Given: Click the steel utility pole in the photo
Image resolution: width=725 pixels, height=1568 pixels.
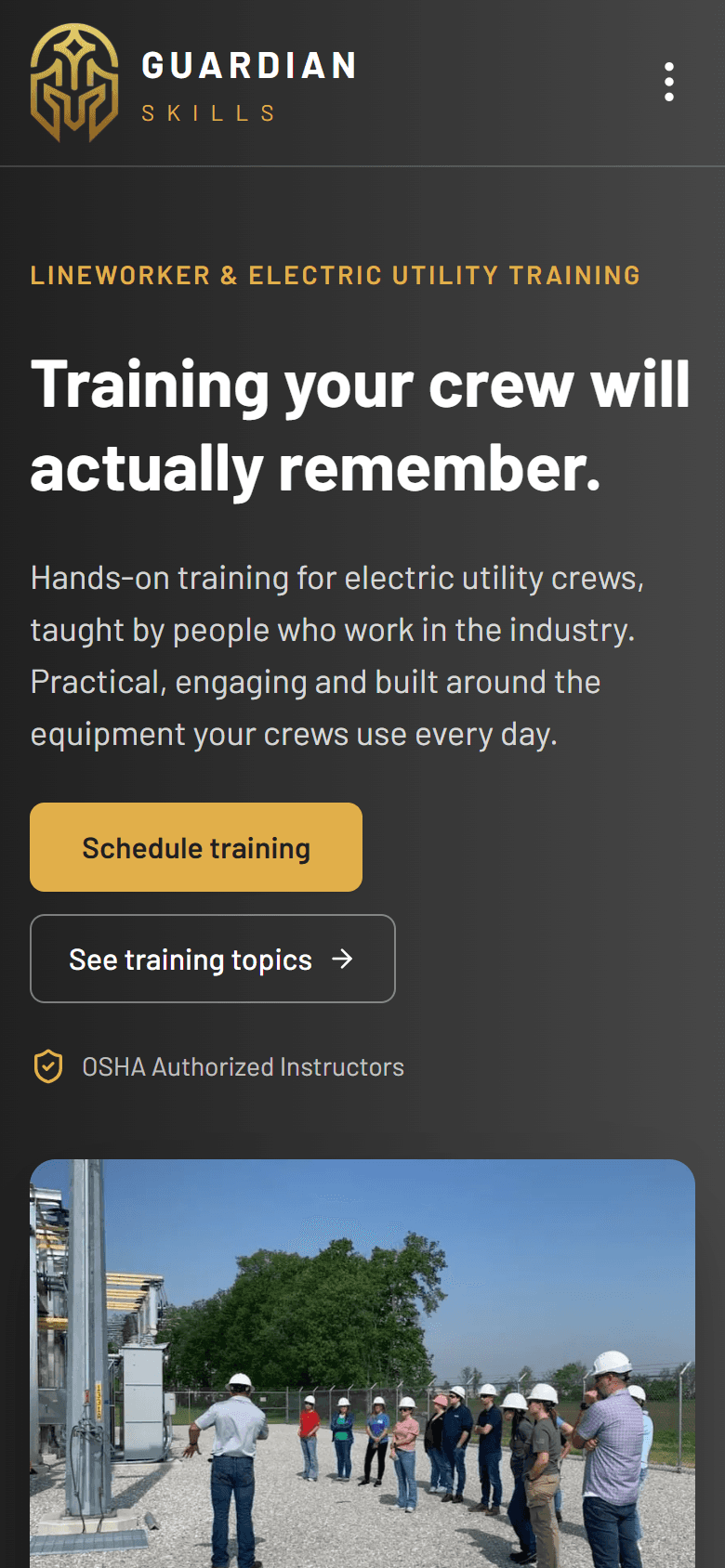Looking at the screenshot, I should point(89,1338).
